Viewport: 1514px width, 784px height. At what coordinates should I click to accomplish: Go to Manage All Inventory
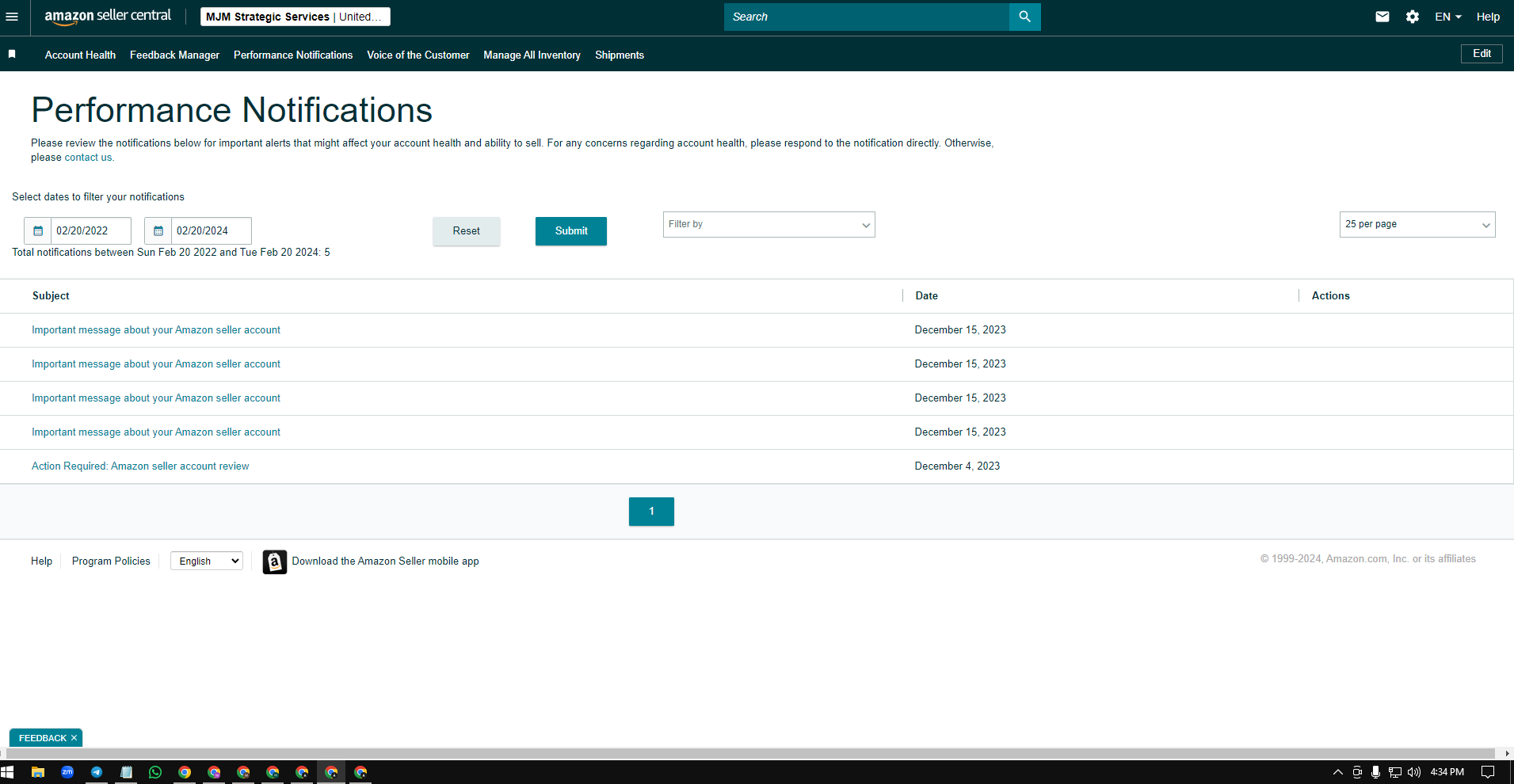532,55
